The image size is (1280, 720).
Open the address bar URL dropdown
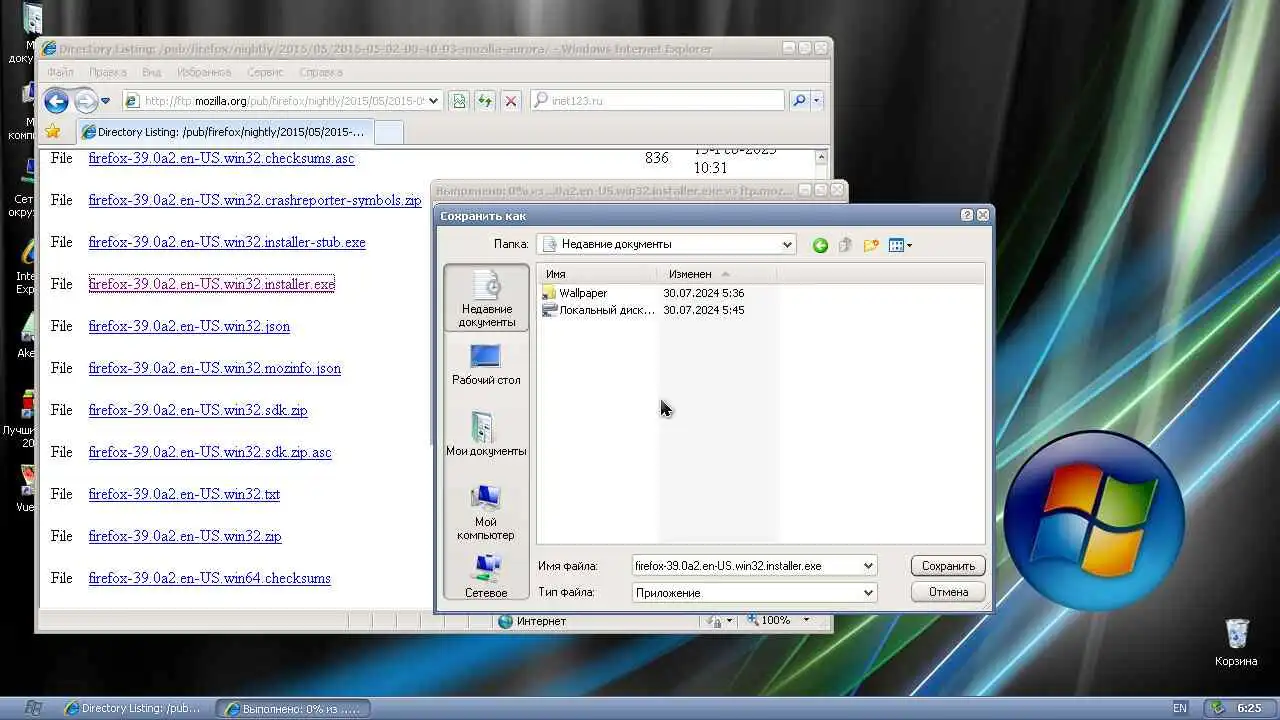coord(434,101)
